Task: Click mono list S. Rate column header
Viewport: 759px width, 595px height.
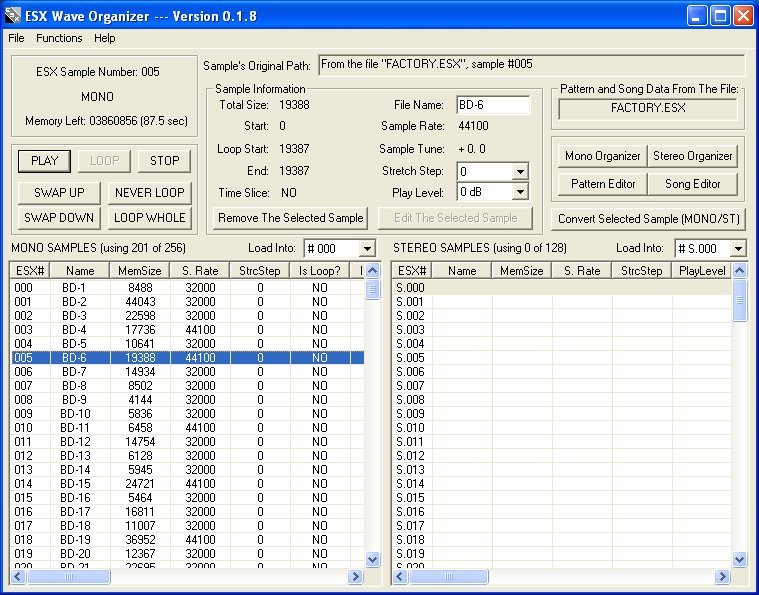Action: (x=200, y=271)
